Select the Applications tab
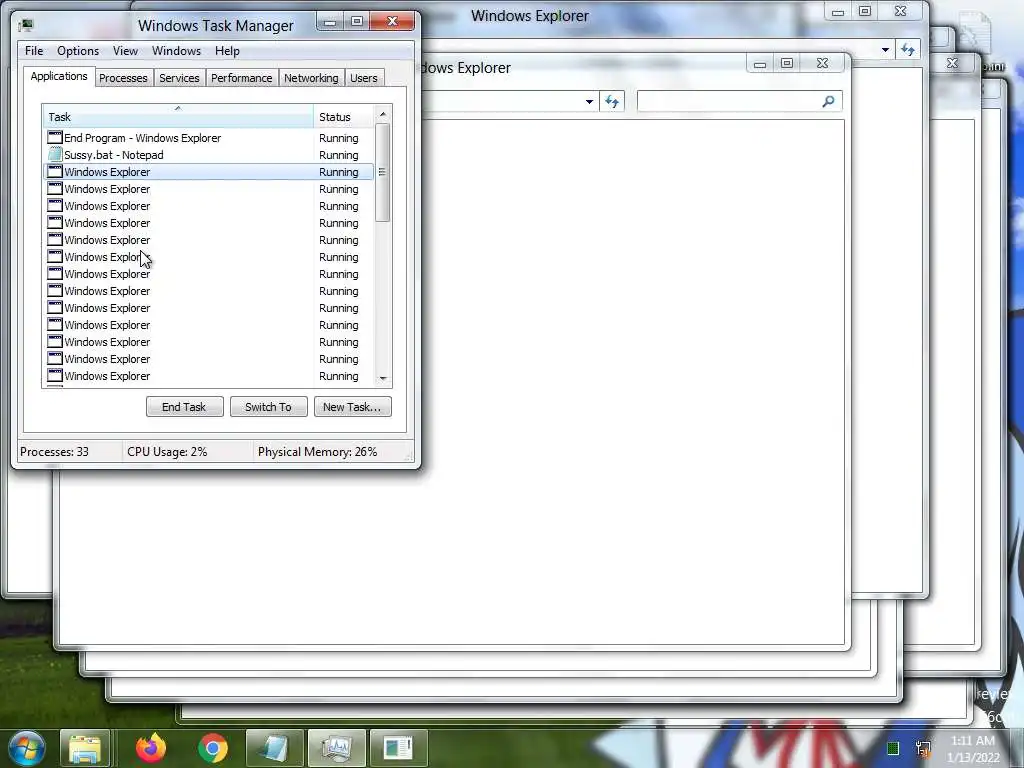 click(59, 76)
